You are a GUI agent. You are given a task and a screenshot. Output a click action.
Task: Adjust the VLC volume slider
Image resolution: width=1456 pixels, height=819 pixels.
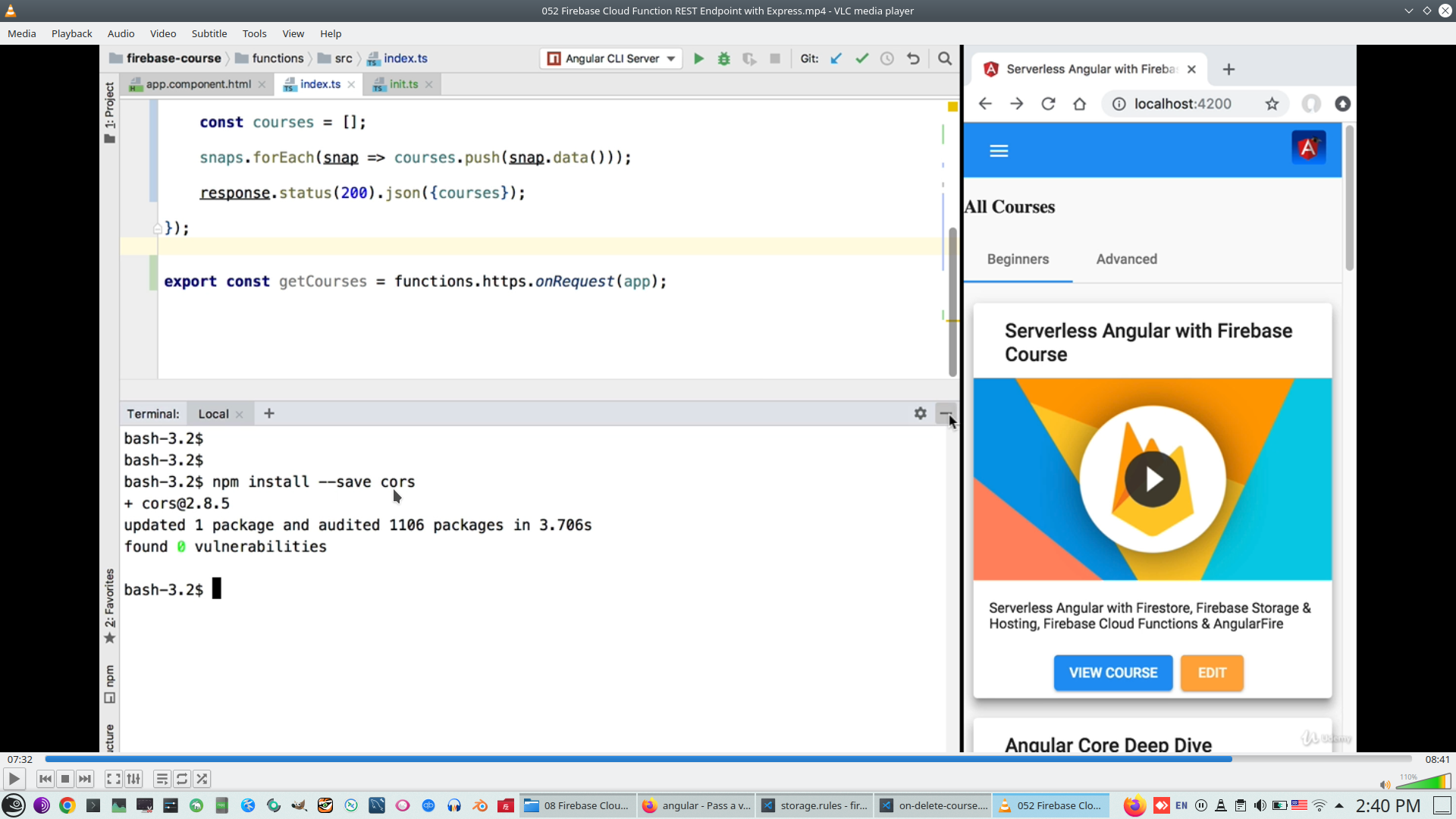1423,782
